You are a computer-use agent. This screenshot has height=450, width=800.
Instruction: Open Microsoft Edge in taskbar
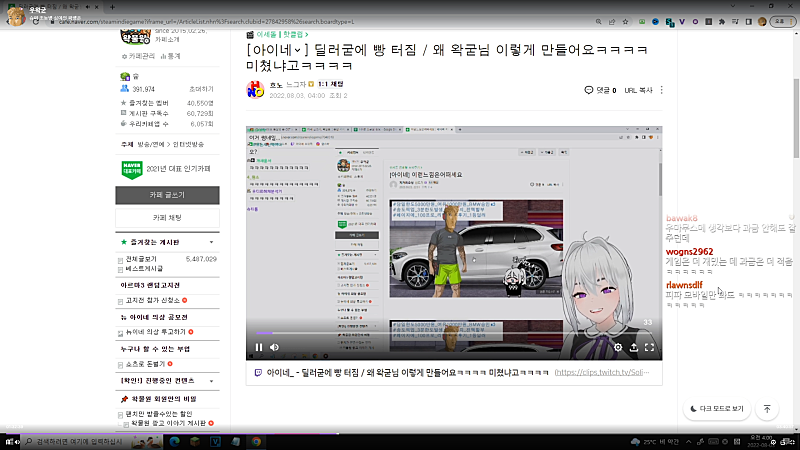pos(173,441)
